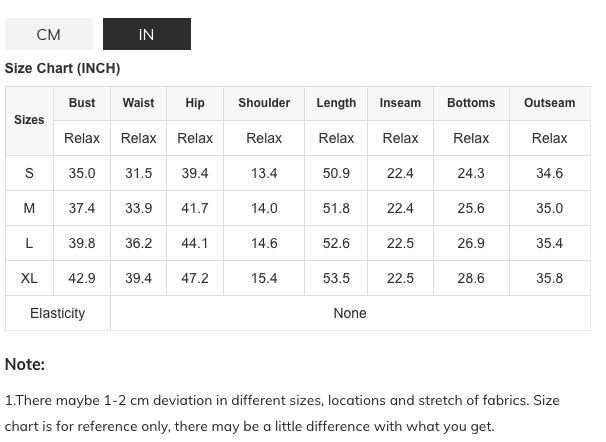
Task: Click the Hip column header
Action: (x=195, y=103)
